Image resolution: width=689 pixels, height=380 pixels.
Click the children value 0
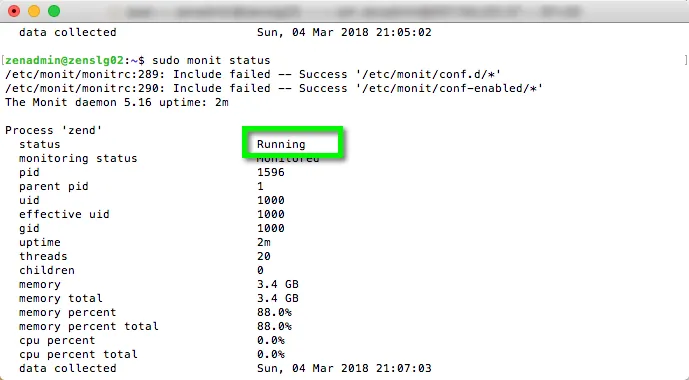260,270
